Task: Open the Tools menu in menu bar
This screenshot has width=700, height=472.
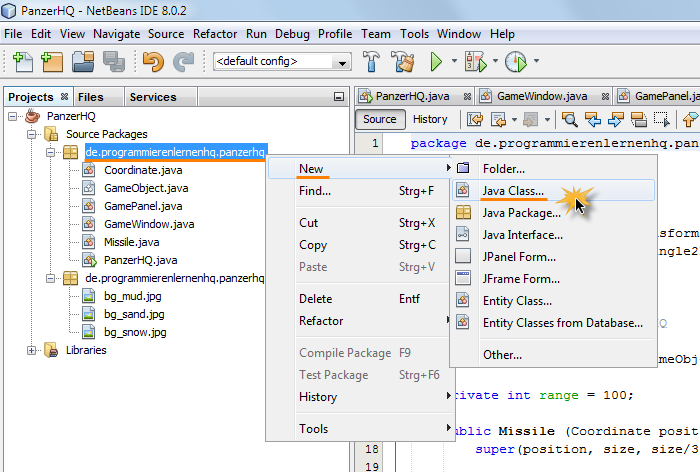Action: click(414, 34)
